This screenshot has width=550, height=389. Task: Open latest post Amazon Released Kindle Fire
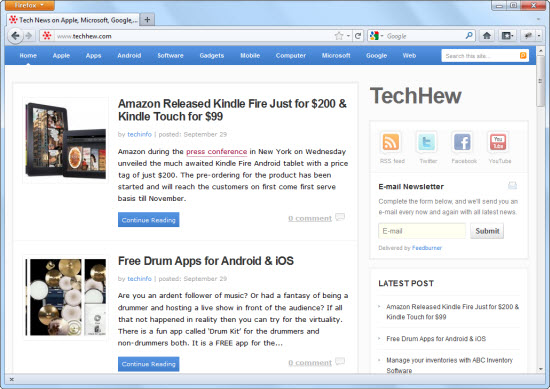point(452,311)
